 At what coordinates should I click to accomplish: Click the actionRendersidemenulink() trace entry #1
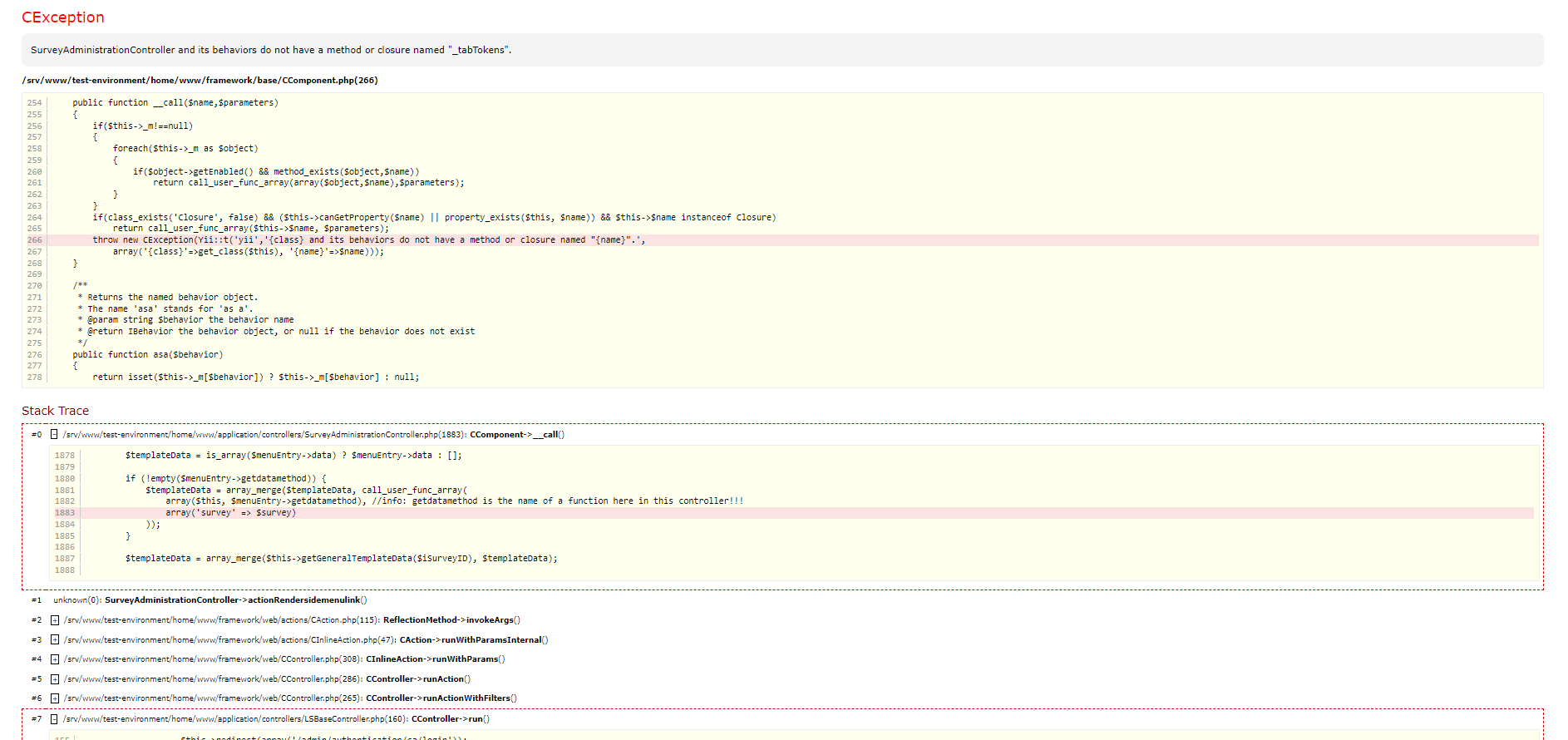coord(235,600)
